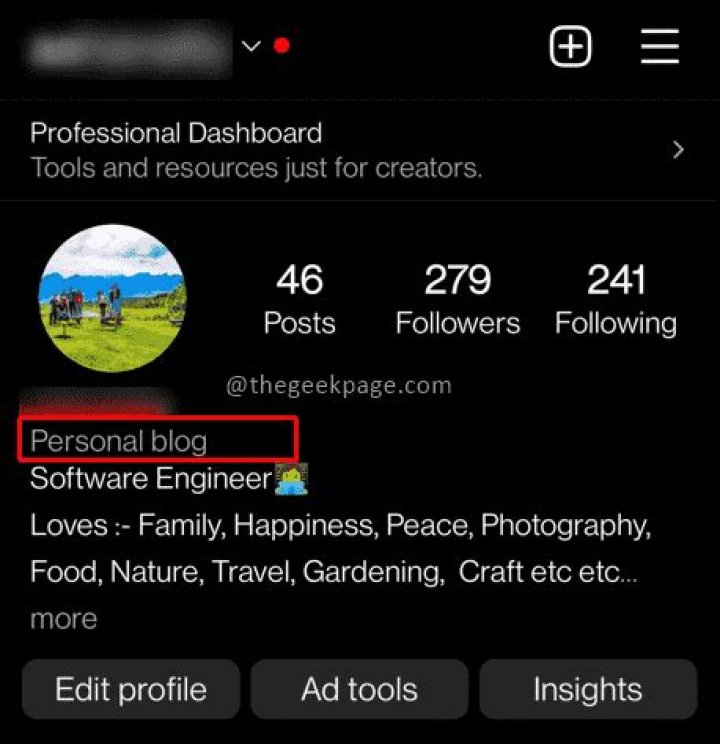
Task: Open the Insights button
Action: (x=588, y=688)
